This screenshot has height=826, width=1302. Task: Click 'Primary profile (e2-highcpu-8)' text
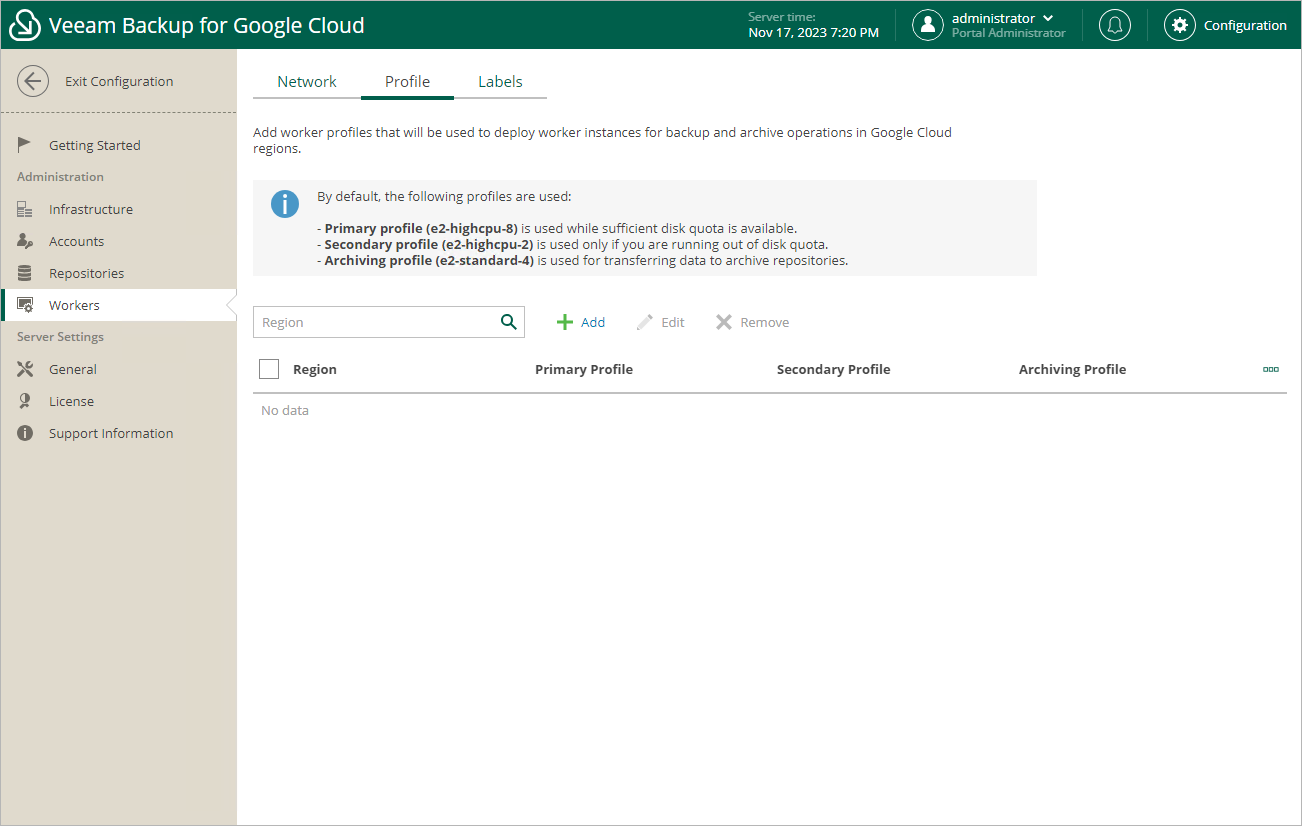(x=421, y=228)
